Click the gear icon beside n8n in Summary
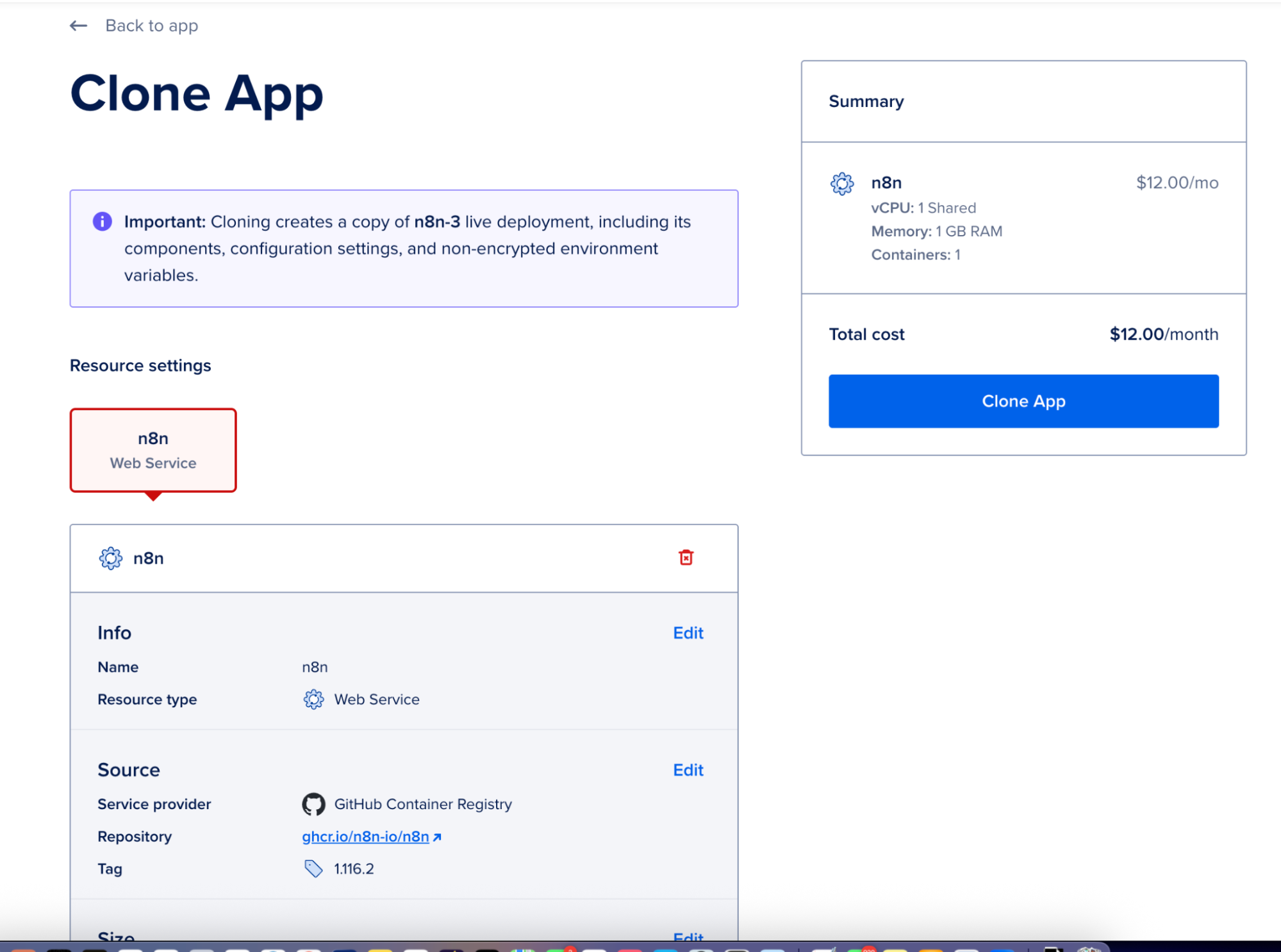This screenshot has height=952, width=1281. [841, 183]
